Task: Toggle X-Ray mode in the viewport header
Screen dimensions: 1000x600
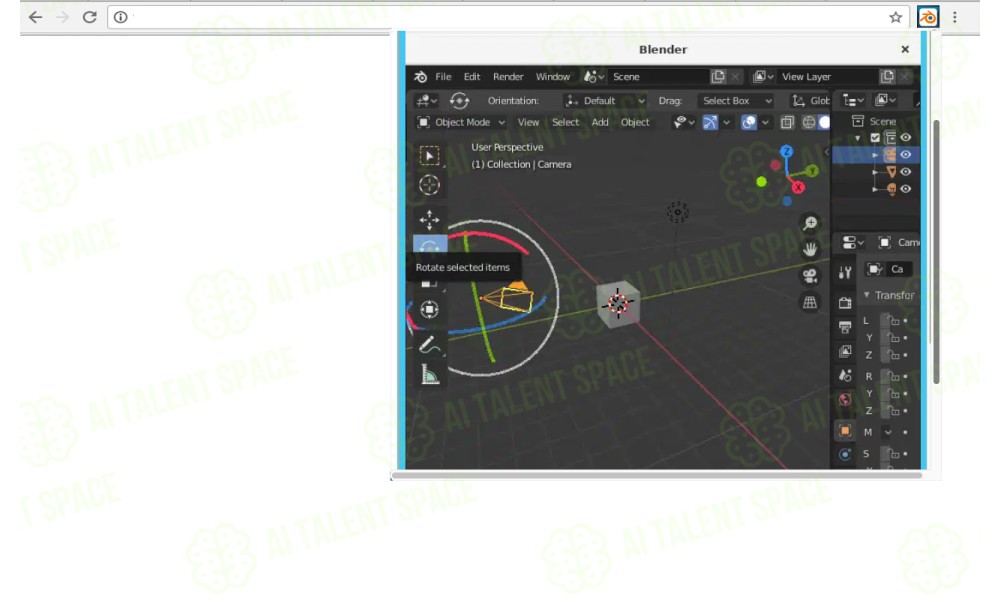Action: tap(788, 122)
